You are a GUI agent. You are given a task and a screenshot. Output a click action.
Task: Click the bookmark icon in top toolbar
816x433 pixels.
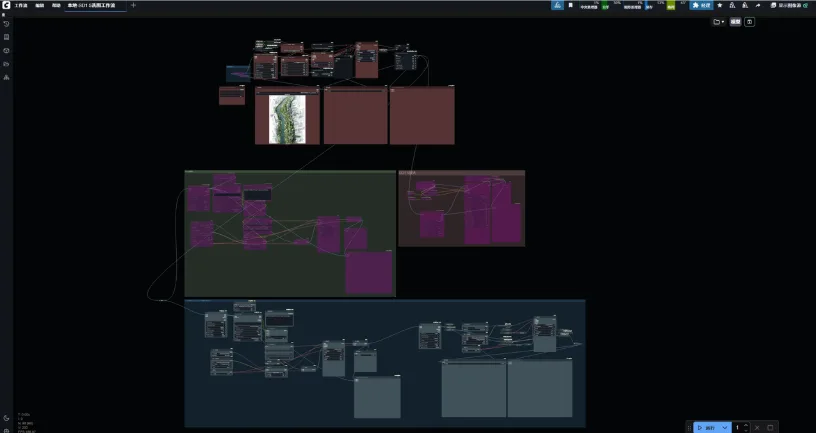tap(570, 5)
